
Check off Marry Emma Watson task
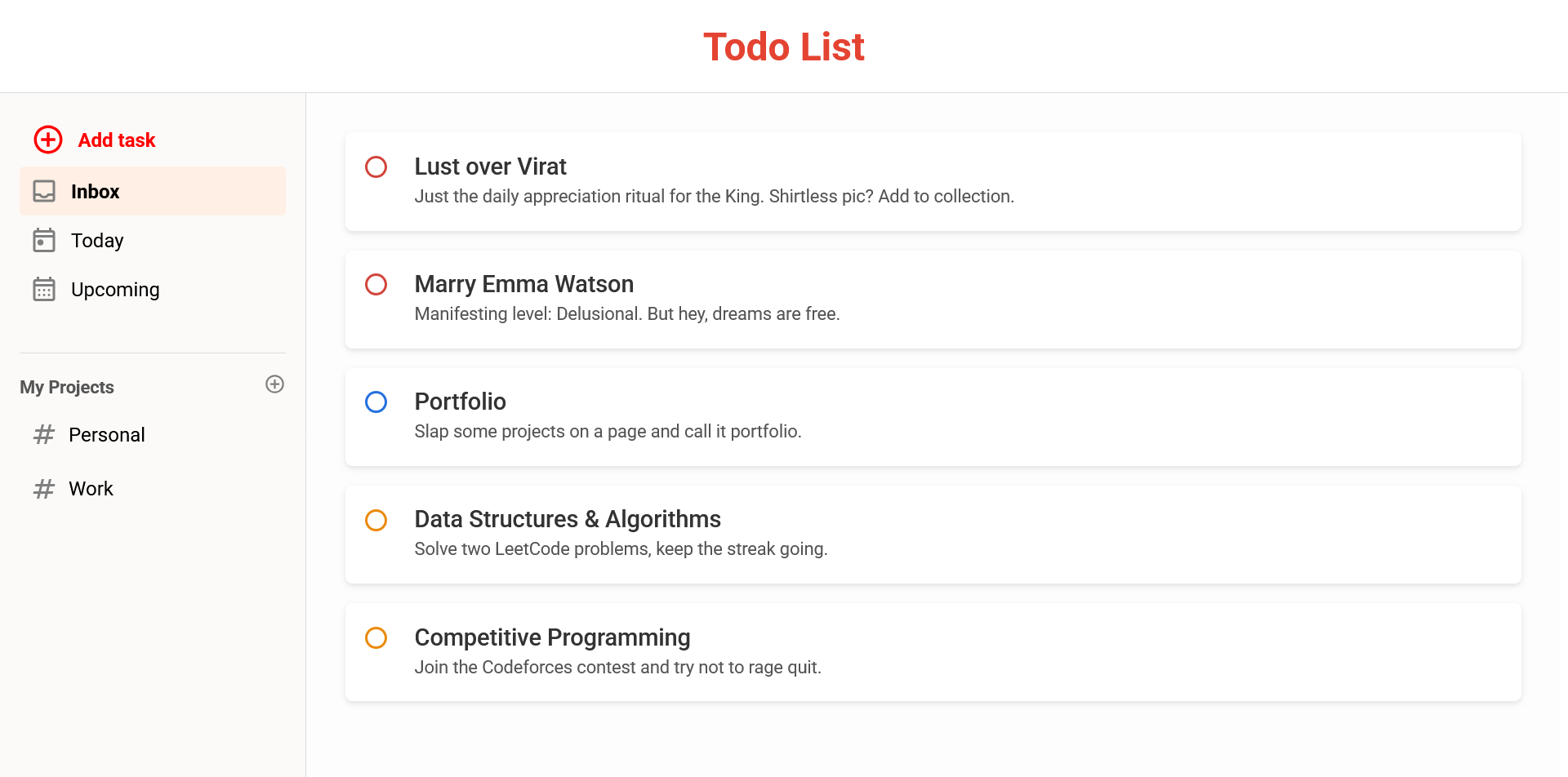click(376, 284)
